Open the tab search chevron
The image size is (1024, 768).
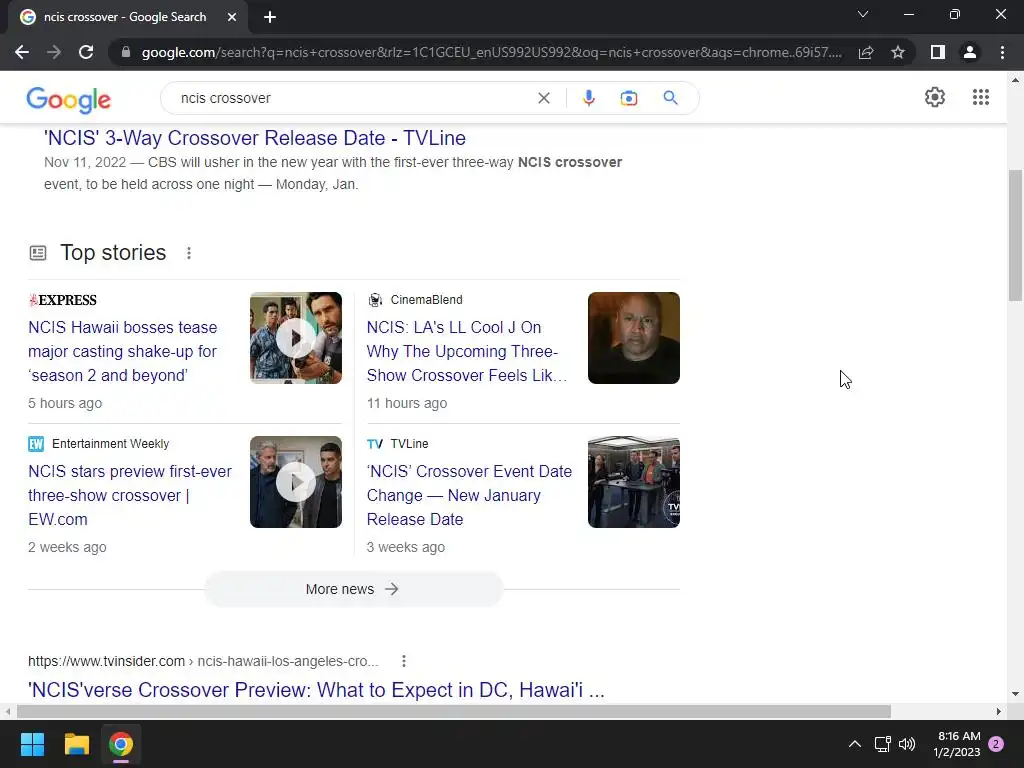pyautogui.click(x=863, y=14)
